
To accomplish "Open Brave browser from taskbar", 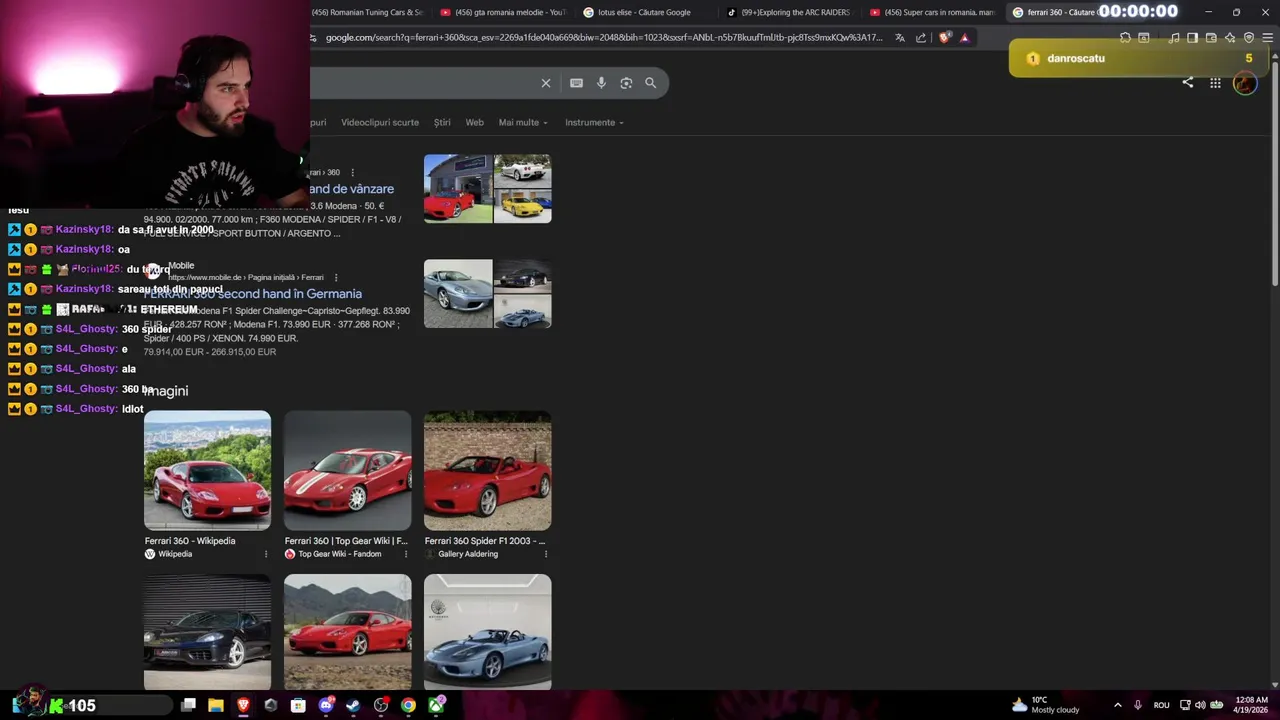I will click(x=243, y=705).
